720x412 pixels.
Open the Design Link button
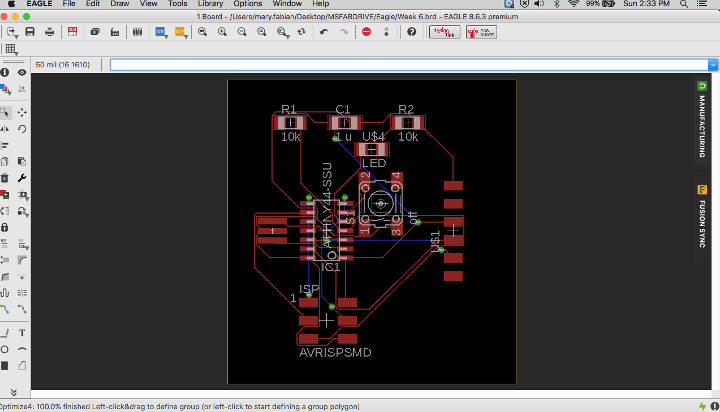click(444, 32)
